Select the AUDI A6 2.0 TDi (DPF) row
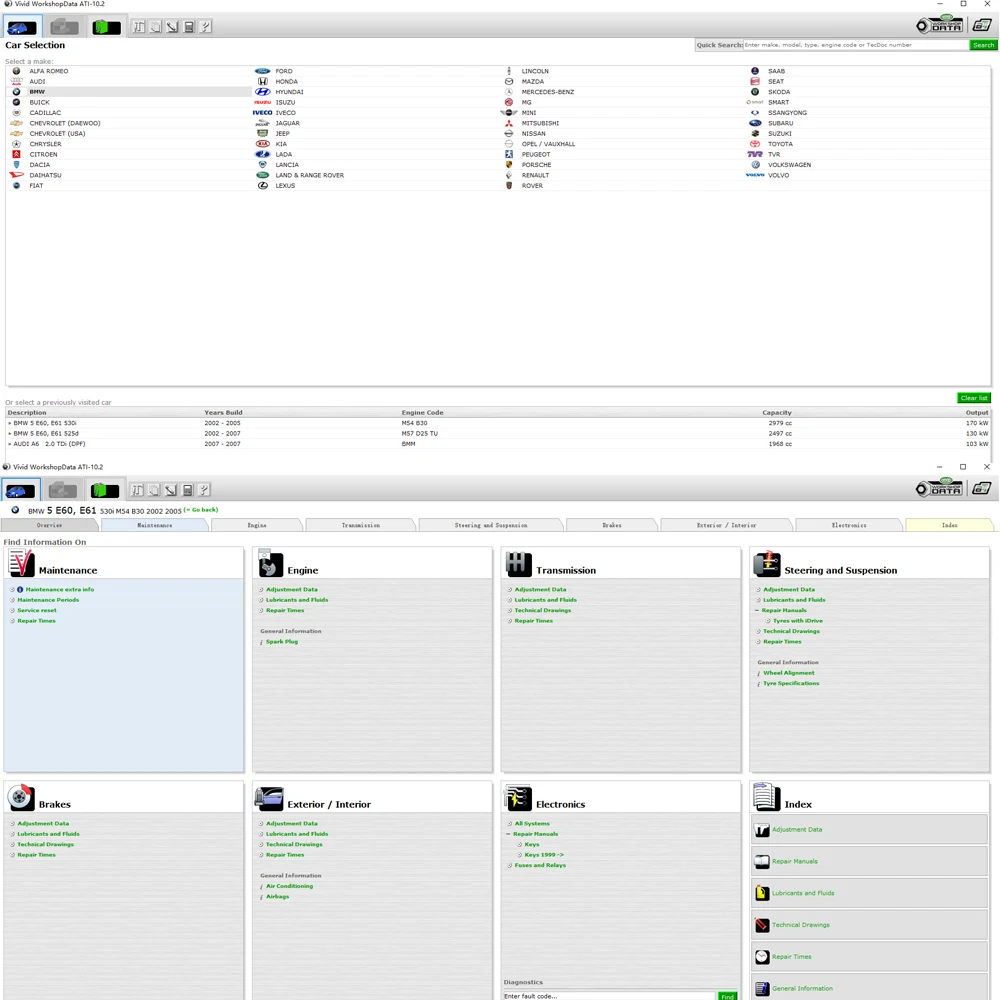The width and height of the screenshot is (1000, 1000). (498, 444)
